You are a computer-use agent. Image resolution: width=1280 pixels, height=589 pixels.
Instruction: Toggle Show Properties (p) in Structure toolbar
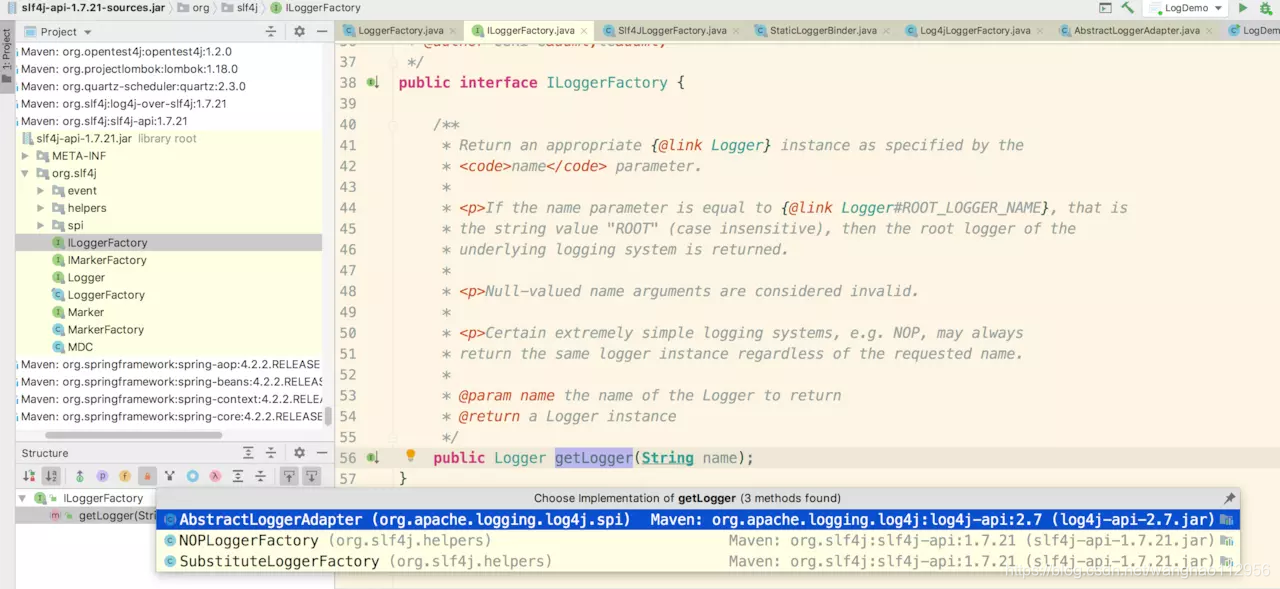102,476
